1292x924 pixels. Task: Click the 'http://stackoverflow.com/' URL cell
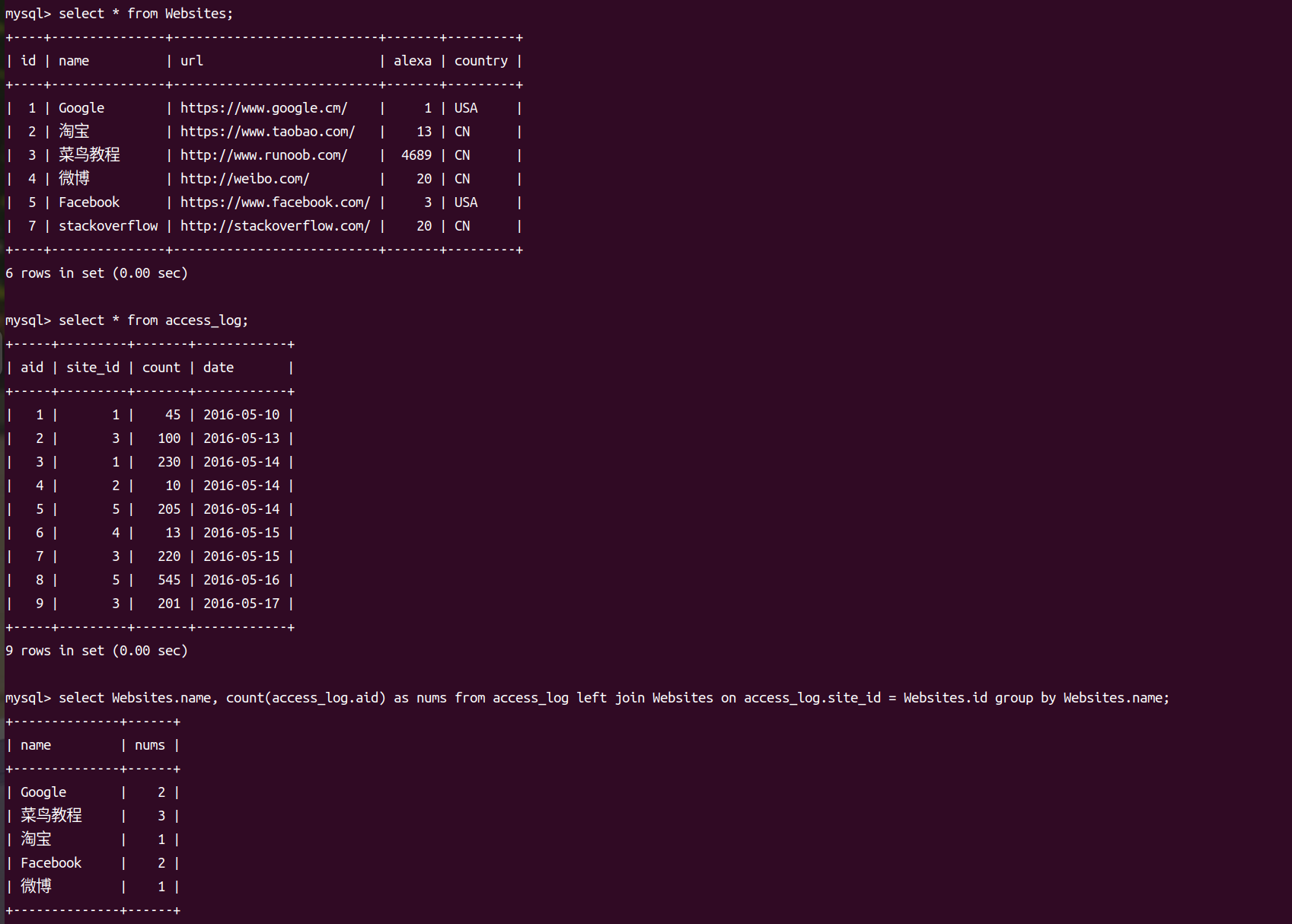click(x=276, y=226)
